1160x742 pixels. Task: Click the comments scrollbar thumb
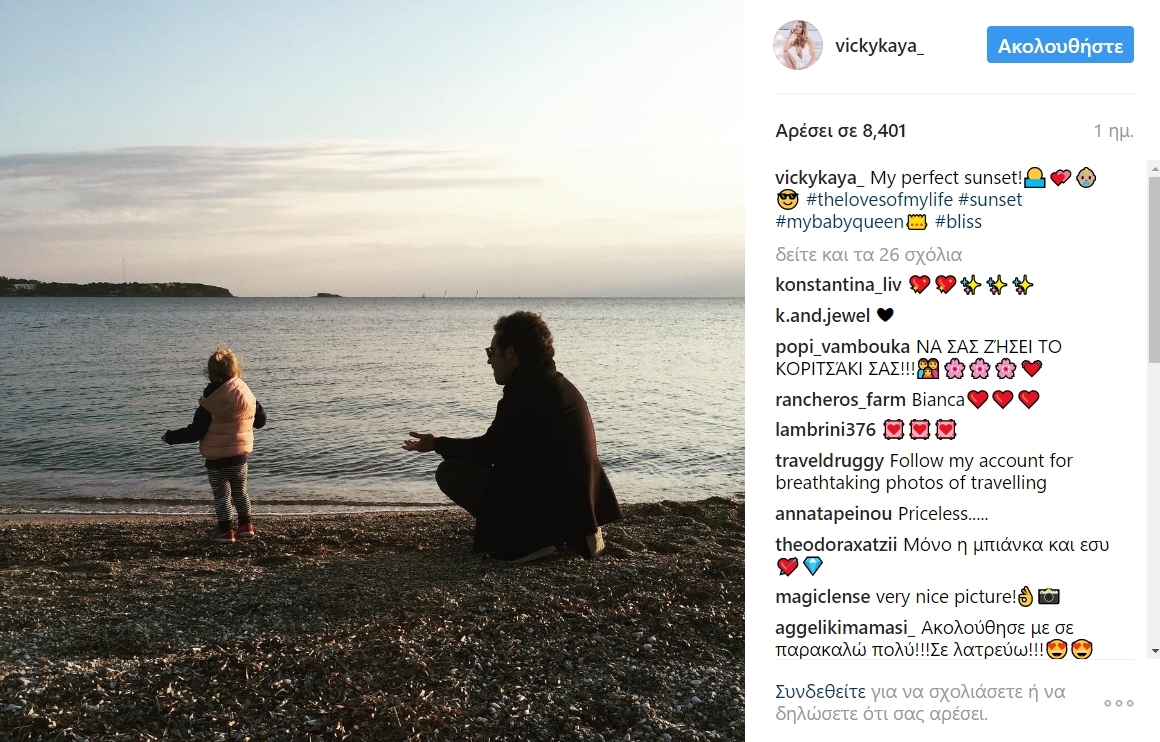click(1154, 270)
